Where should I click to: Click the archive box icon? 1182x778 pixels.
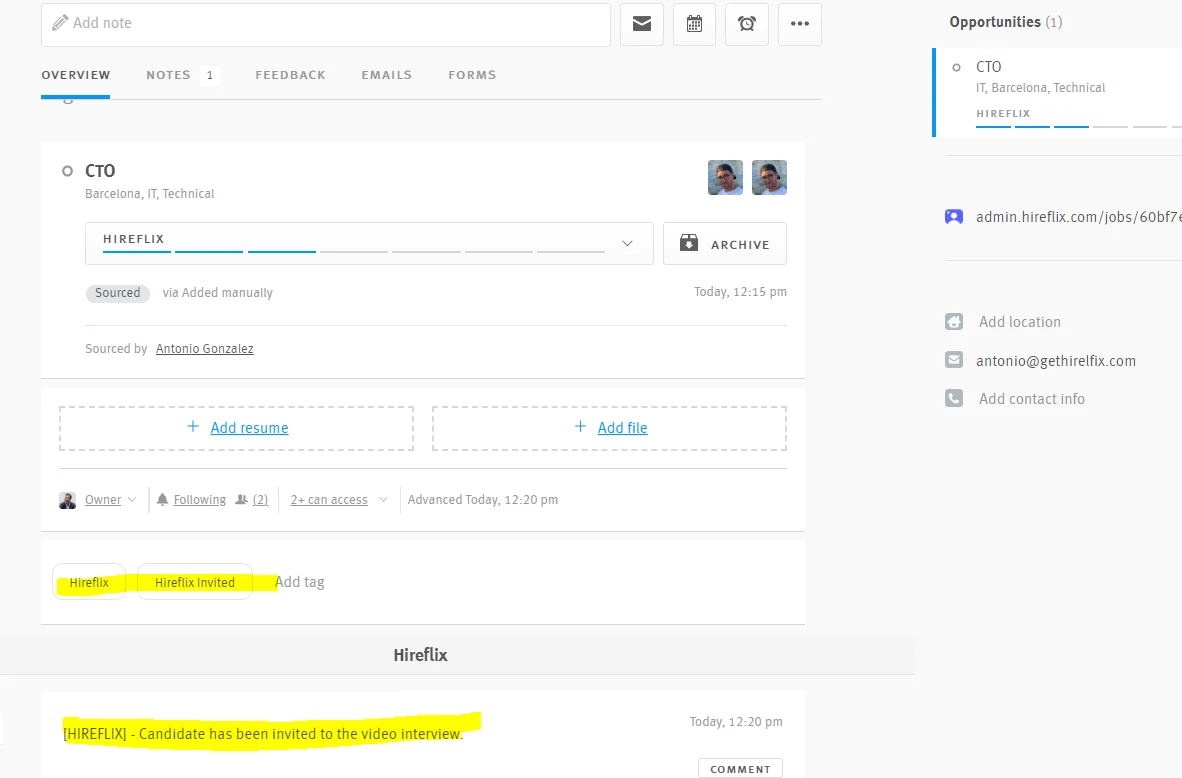(689, 243)
